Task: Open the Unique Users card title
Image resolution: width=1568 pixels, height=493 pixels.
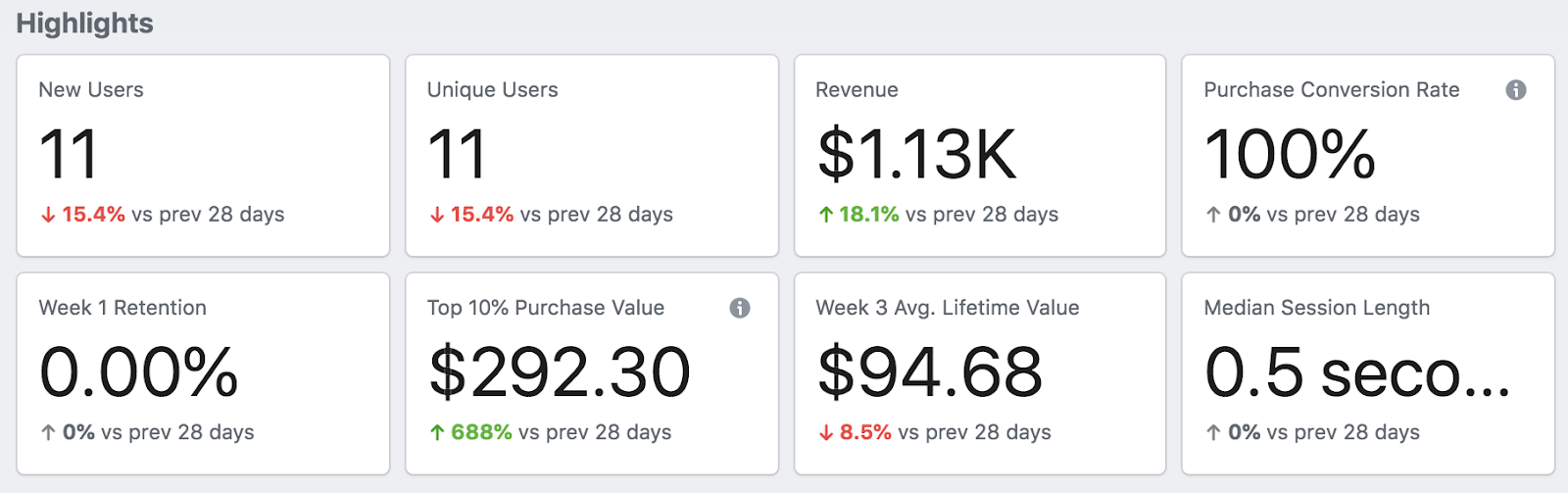Action: (492, 90)
